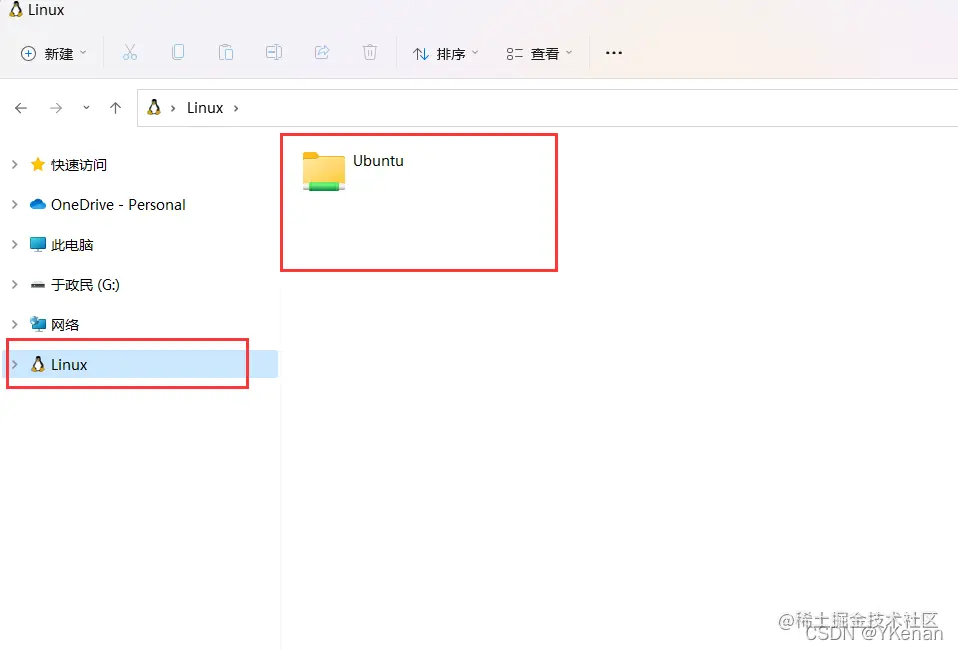The height and width of the screenshot is (650, 958).
Task: Click the OneDrive cloud icon
Action: [x=38, y=205]
